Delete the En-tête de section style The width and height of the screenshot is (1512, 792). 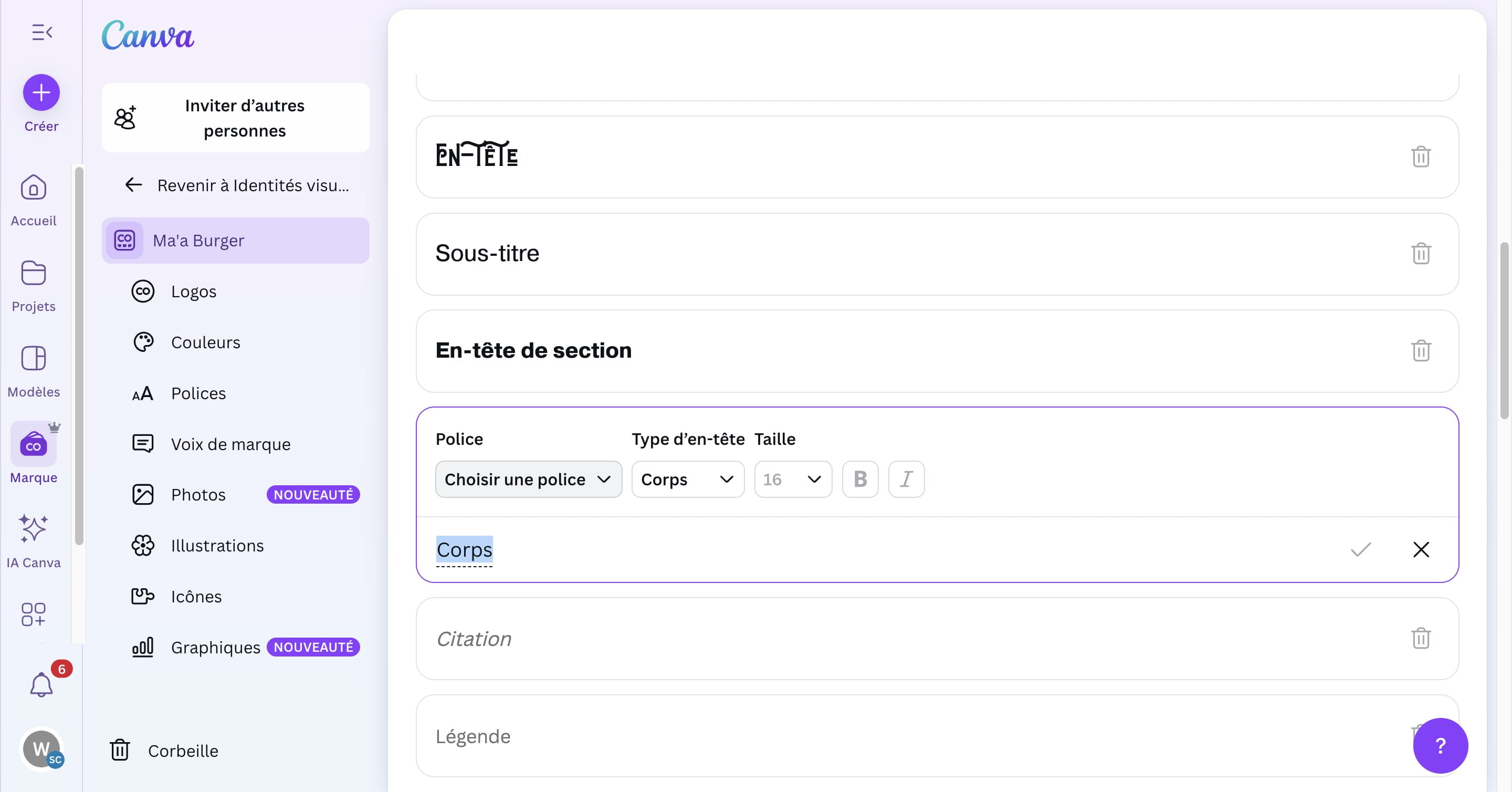tap(1421, 350)
